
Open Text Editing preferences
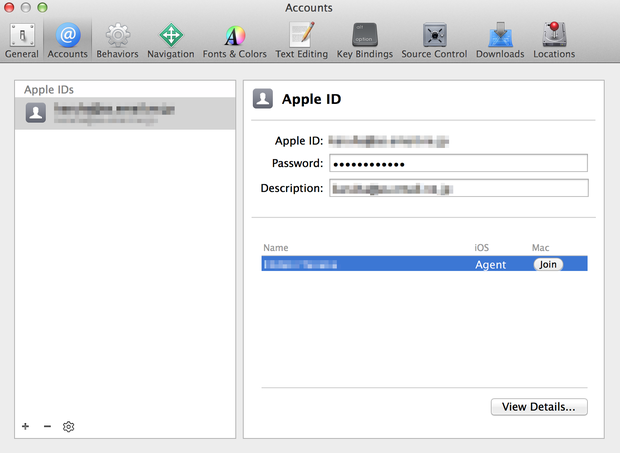click(302, 40)
